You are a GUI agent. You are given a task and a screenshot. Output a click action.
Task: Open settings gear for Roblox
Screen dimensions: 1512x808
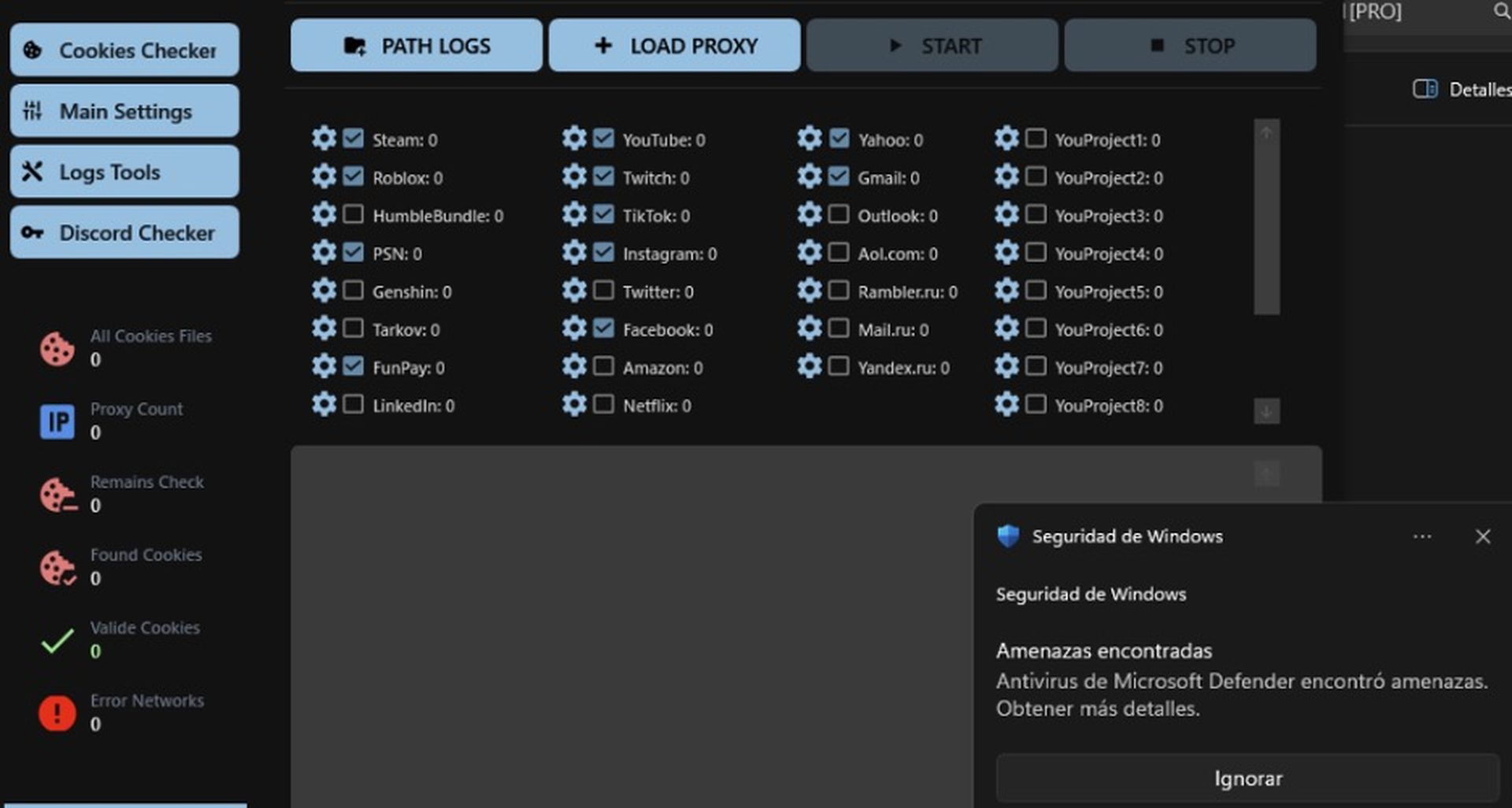click(x=324, y=176)
